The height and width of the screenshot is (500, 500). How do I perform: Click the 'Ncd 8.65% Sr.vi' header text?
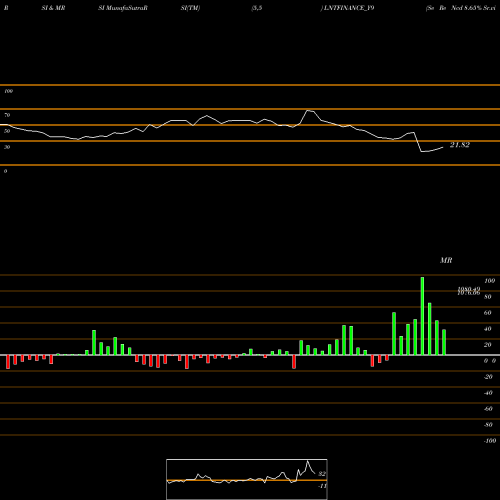pos(473,8)
